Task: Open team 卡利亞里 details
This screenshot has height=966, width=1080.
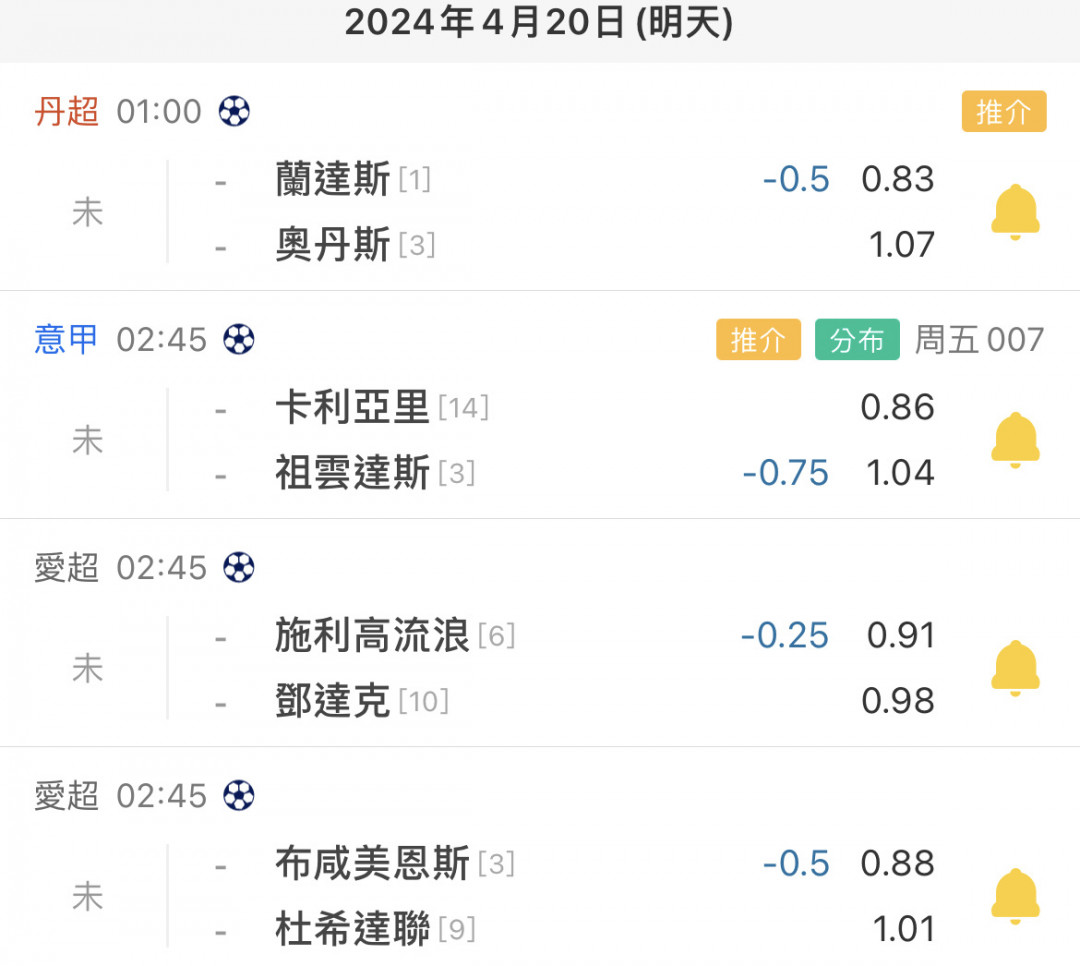Action: (352, 407)
